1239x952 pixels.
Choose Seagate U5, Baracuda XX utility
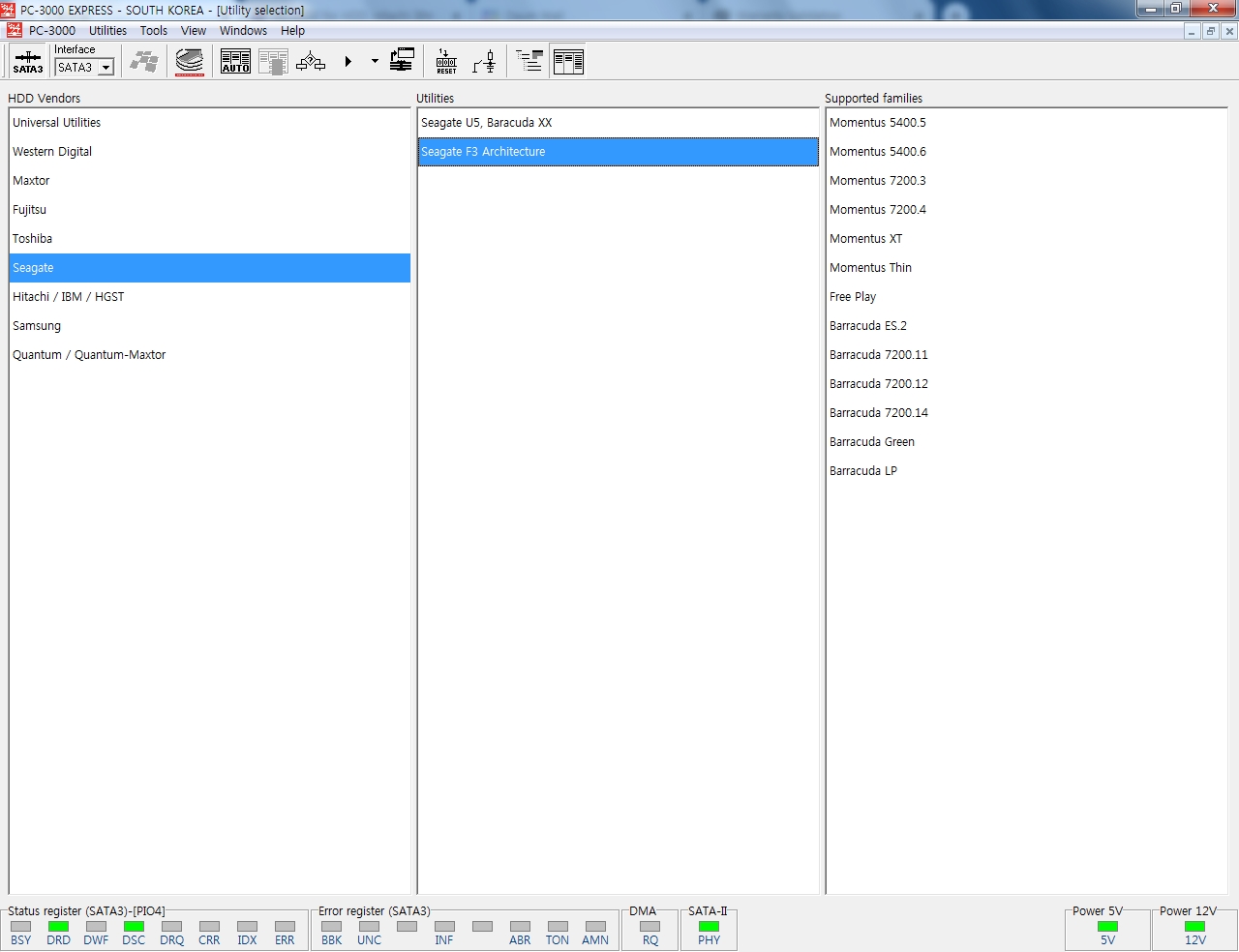[619, 123]
